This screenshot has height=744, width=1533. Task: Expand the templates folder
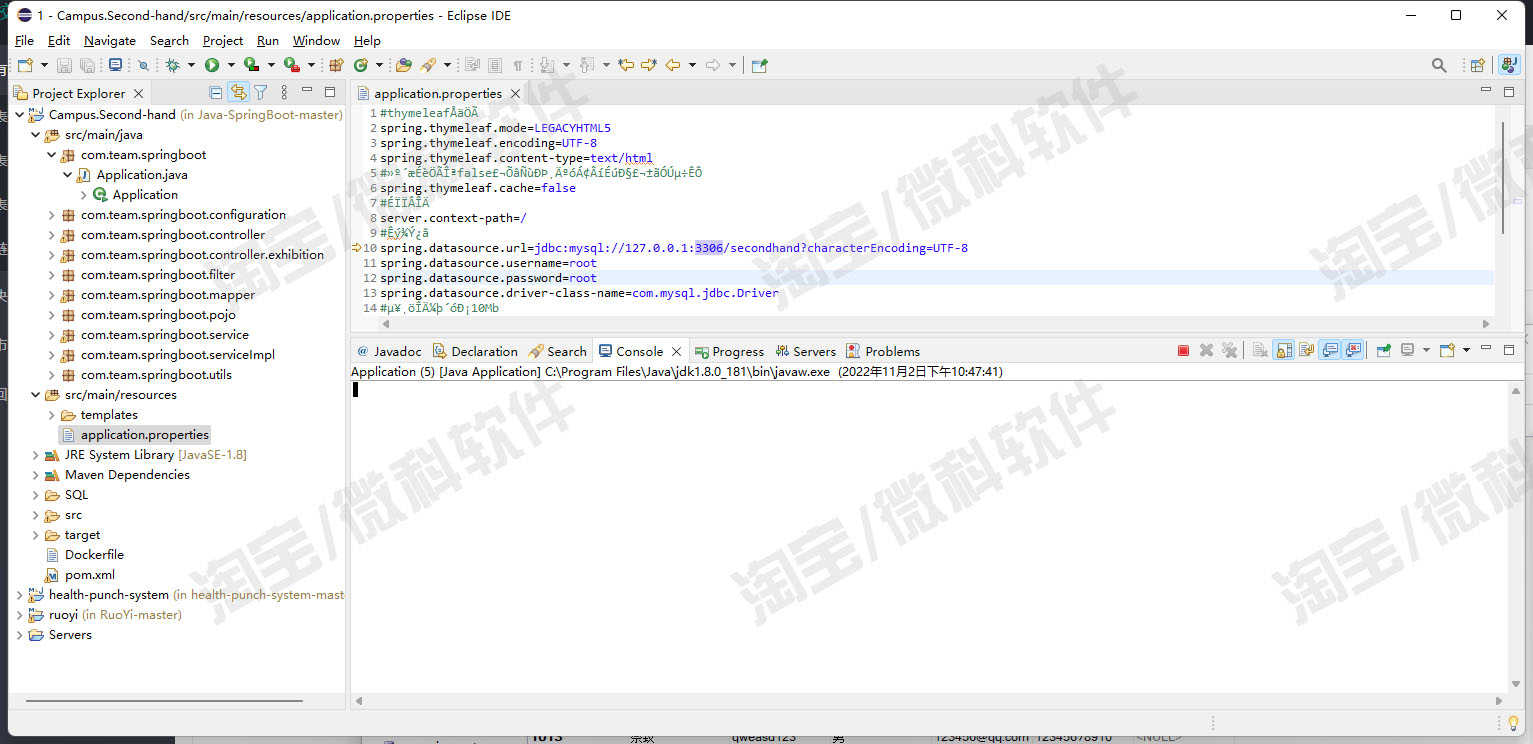point(52,415)
